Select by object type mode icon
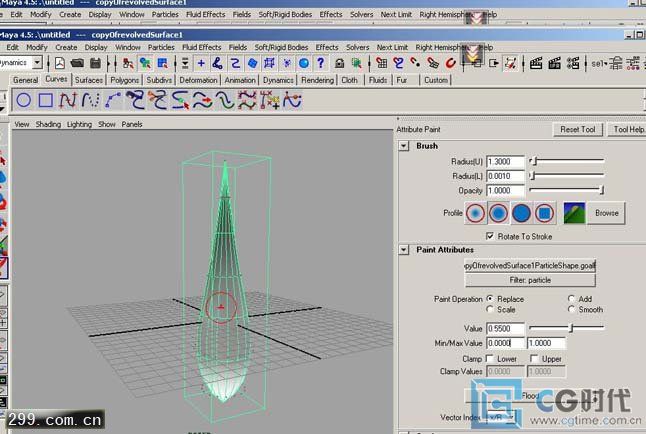Image resolution: width=646 pixels, height=434 pixels. (x=145, y=63)
